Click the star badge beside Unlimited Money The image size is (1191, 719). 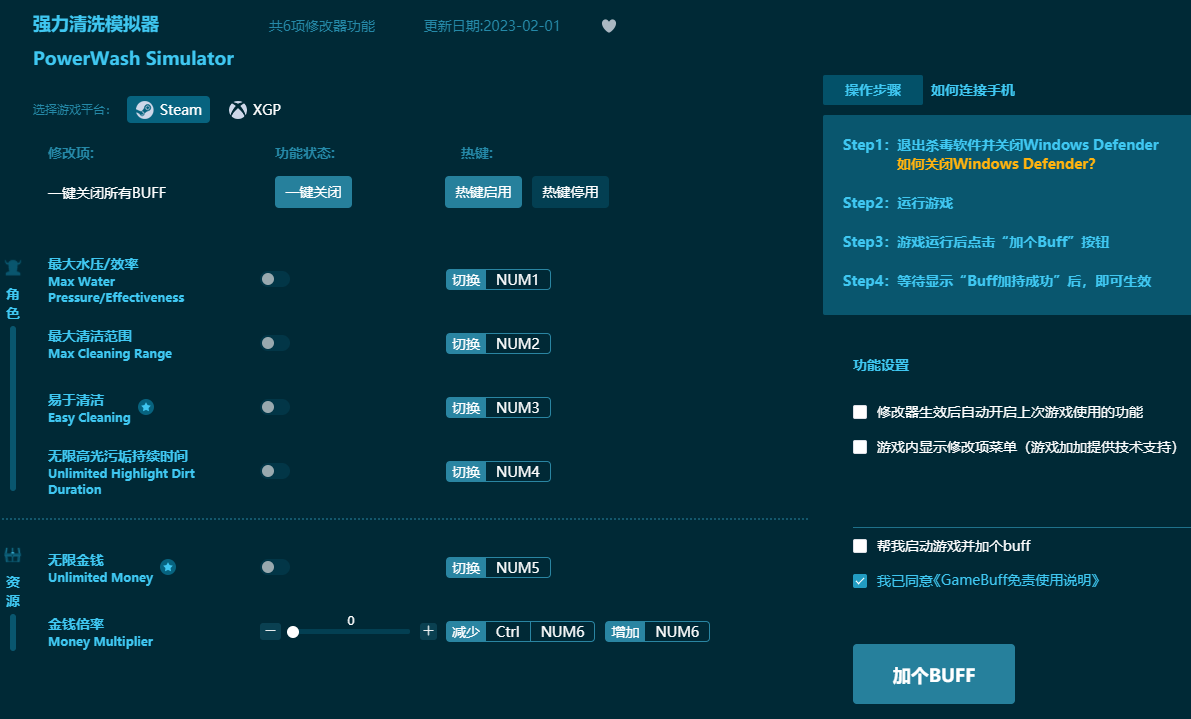[x=168, y=567]
